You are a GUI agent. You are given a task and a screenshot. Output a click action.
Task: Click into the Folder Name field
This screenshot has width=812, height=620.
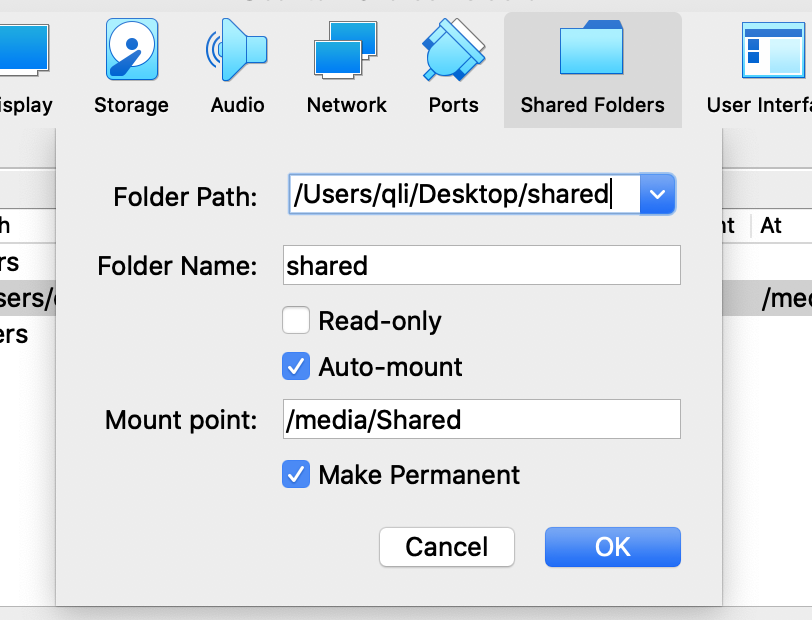click(481, 266)
